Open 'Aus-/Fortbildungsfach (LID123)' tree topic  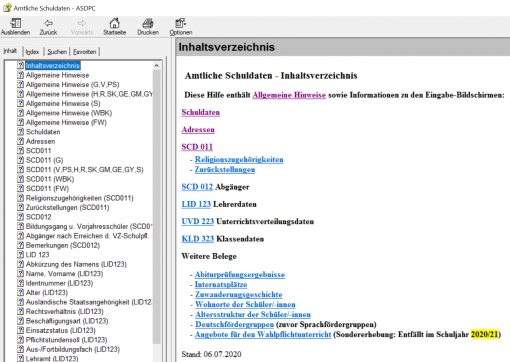pos(73,349)
